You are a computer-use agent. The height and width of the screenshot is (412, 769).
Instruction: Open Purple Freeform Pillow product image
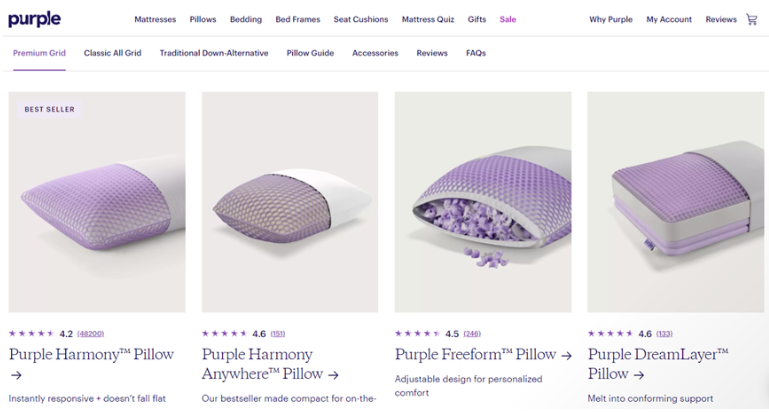(483, 202)
